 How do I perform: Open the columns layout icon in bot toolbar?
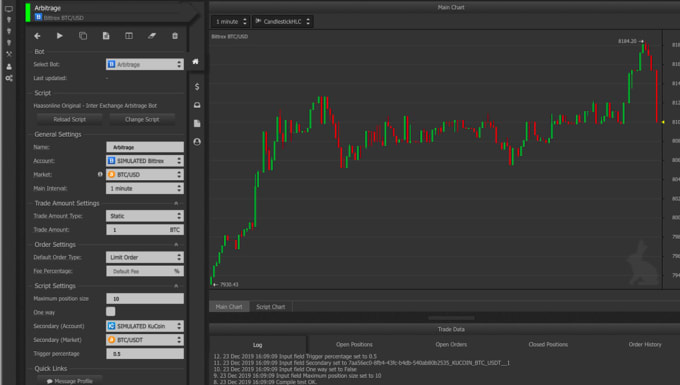click(129, 36)
